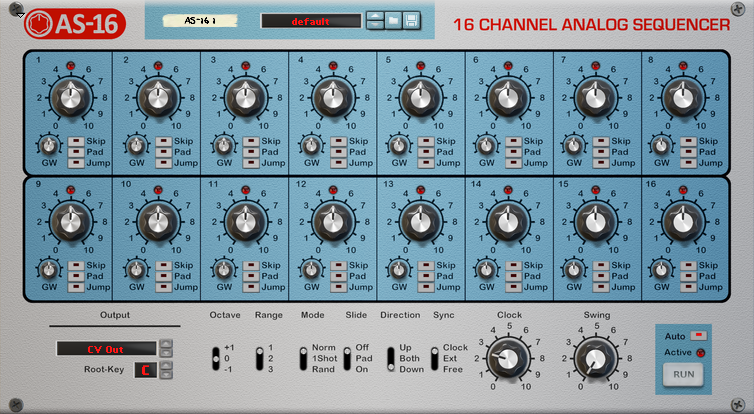The image size is (754, 414).
Task: Click the Swing knob
Action: (596, 359)
